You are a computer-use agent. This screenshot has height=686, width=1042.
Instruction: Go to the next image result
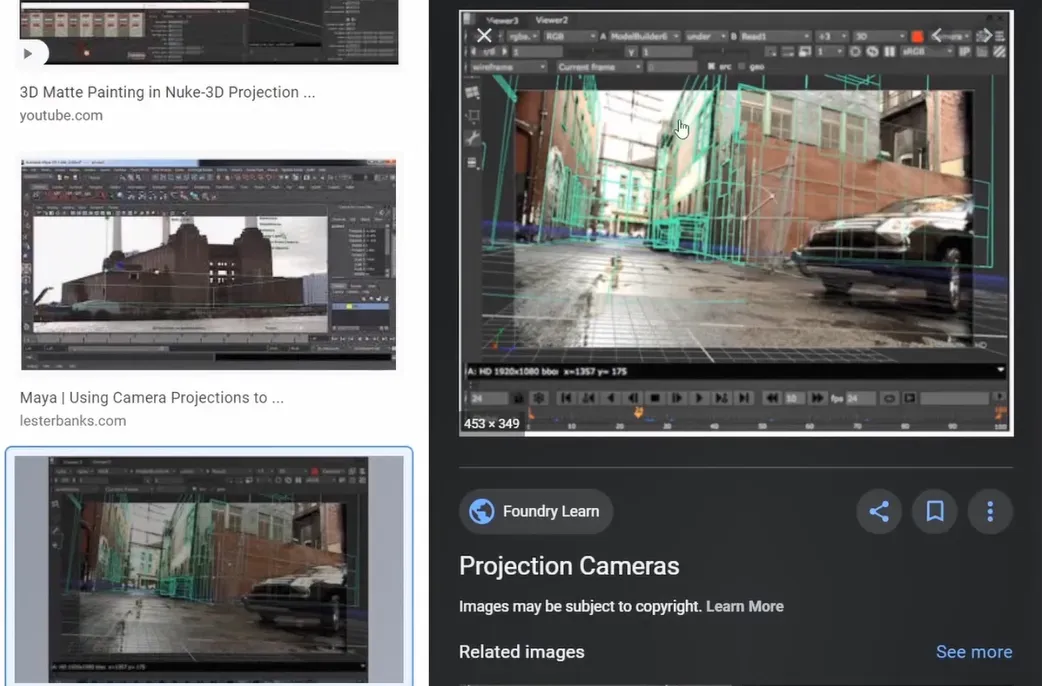point(986,36)
